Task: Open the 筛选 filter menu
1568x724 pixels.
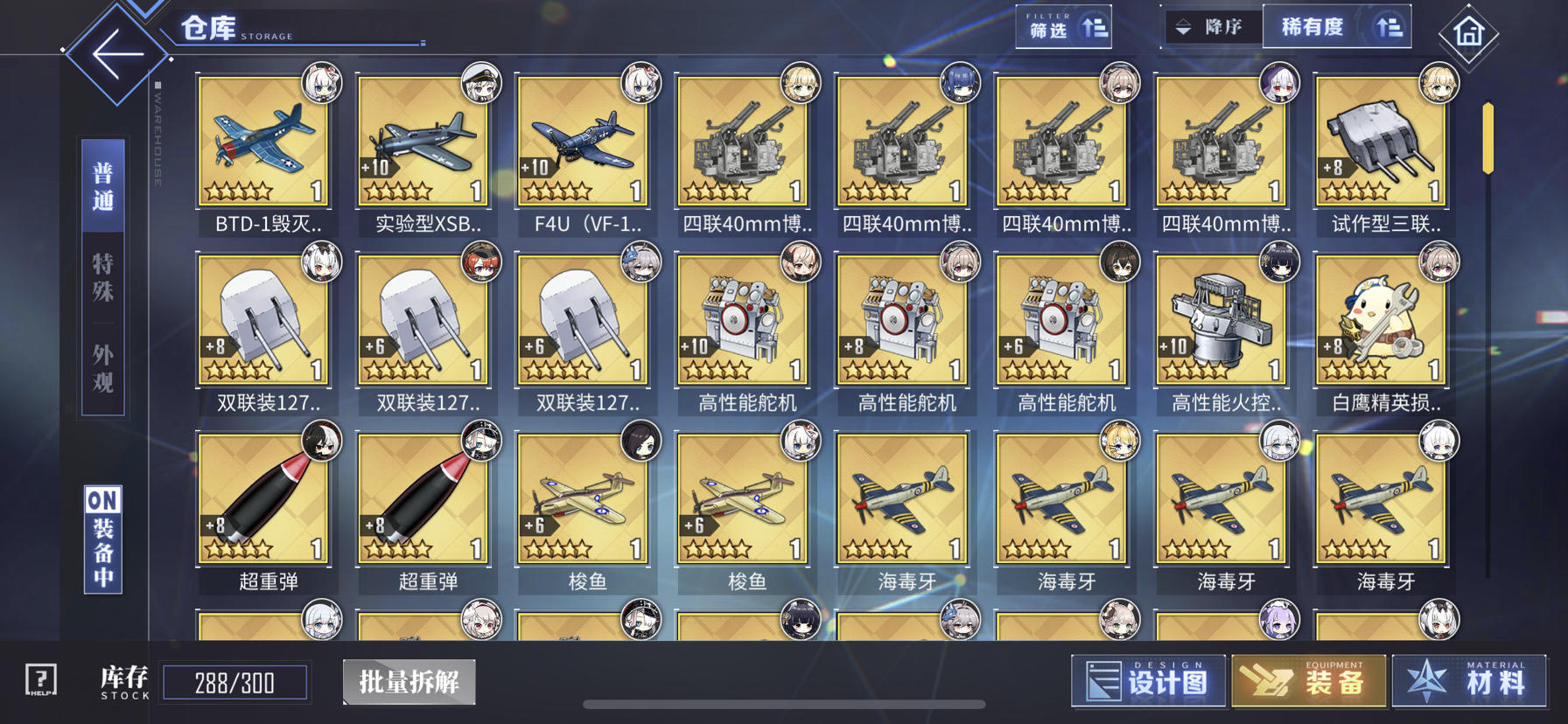Action: [x=1064, y=27]
